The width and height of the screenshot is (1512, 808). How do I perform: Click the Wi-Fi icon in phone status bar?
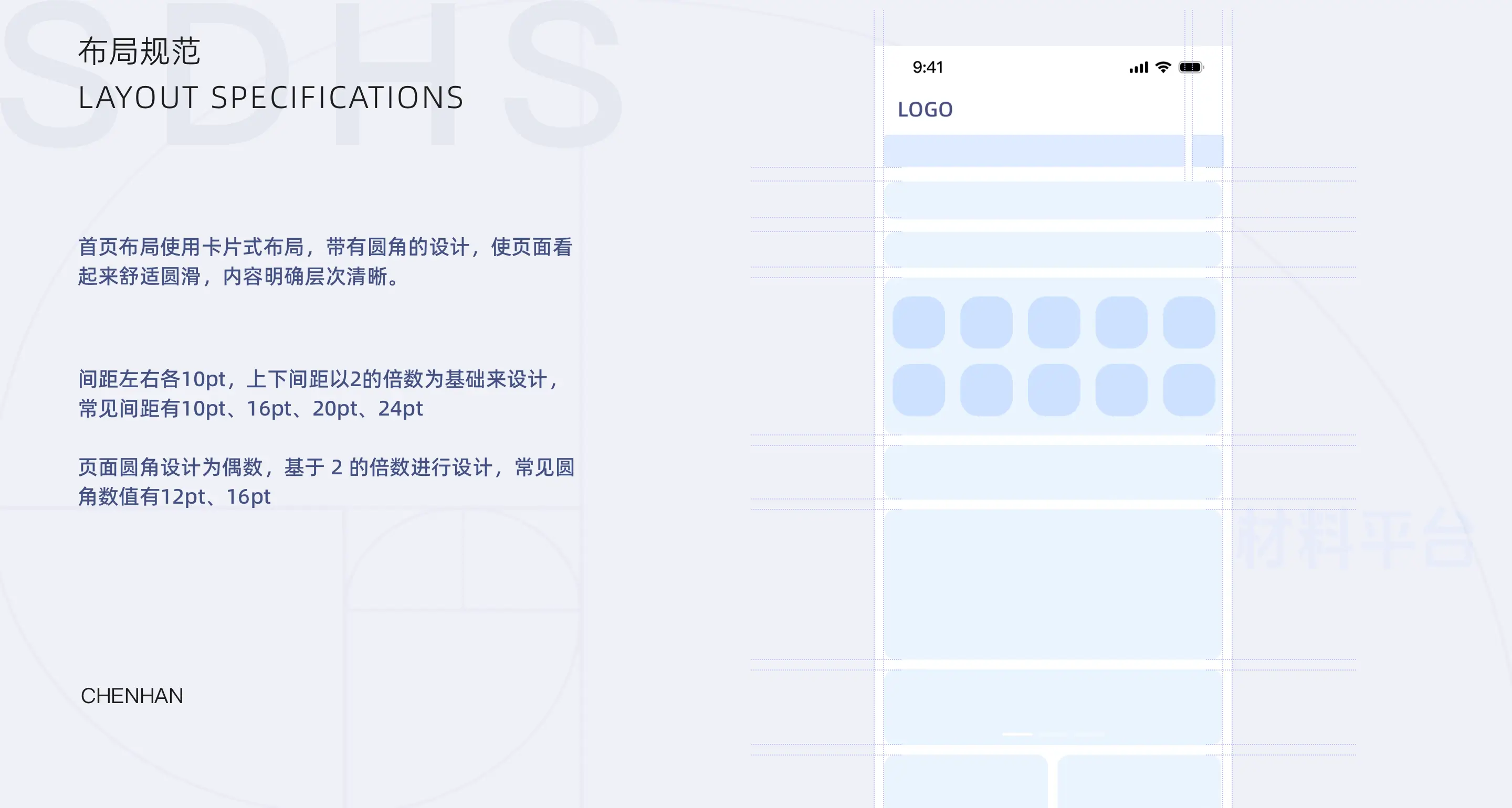pos(1163,67)
